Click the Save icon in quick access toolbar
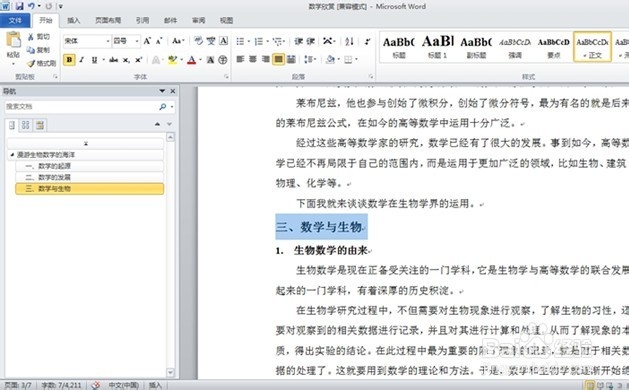This screenshot has height=390, width=629. [19, 6]
